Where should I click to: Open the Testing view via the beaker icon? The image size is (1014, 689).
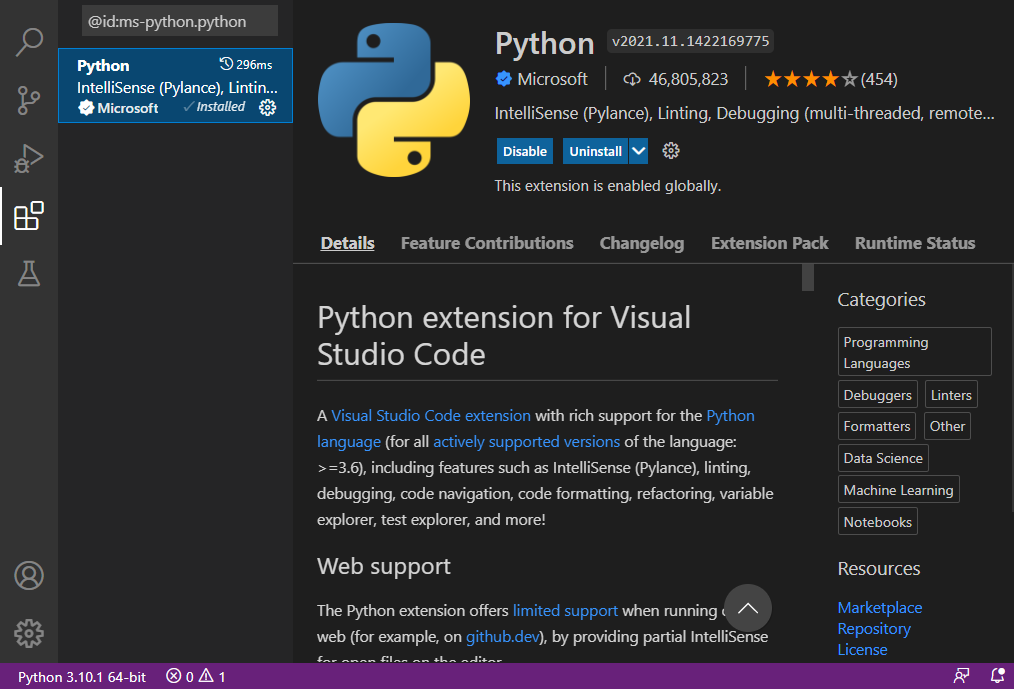coord(29,273)
